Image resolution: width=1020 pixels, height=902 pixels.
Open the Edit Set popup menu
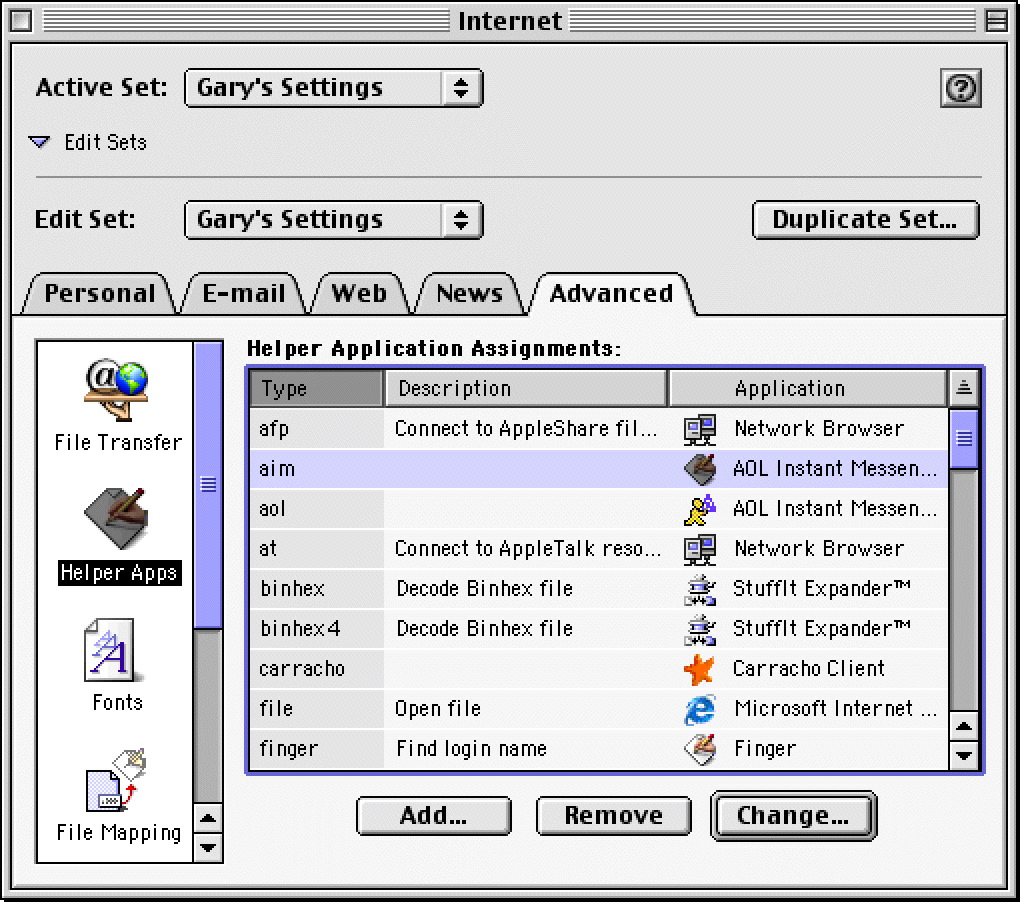[334, 220]
